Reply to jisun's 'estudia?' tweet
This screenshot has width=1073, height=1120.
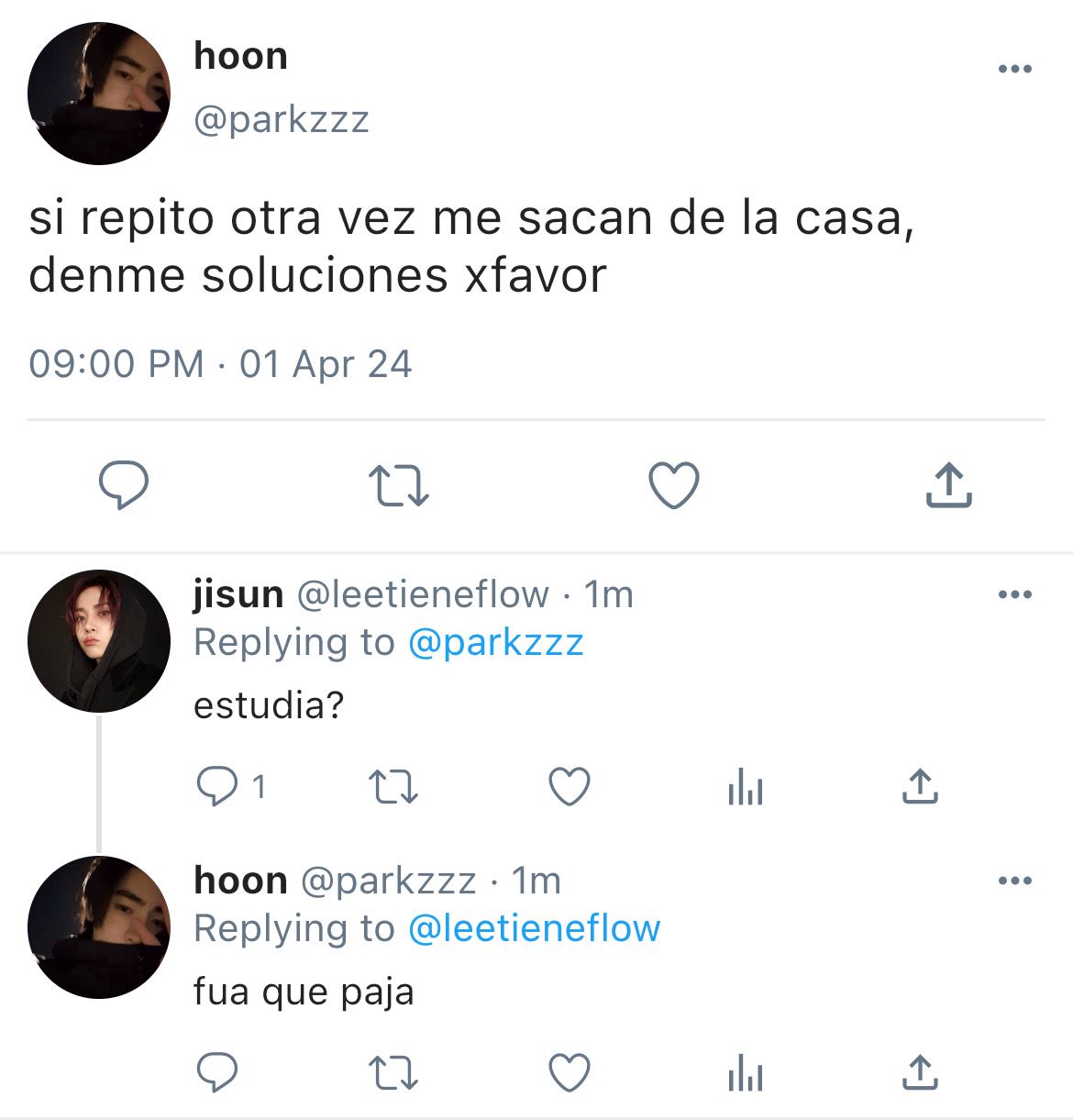217,786
